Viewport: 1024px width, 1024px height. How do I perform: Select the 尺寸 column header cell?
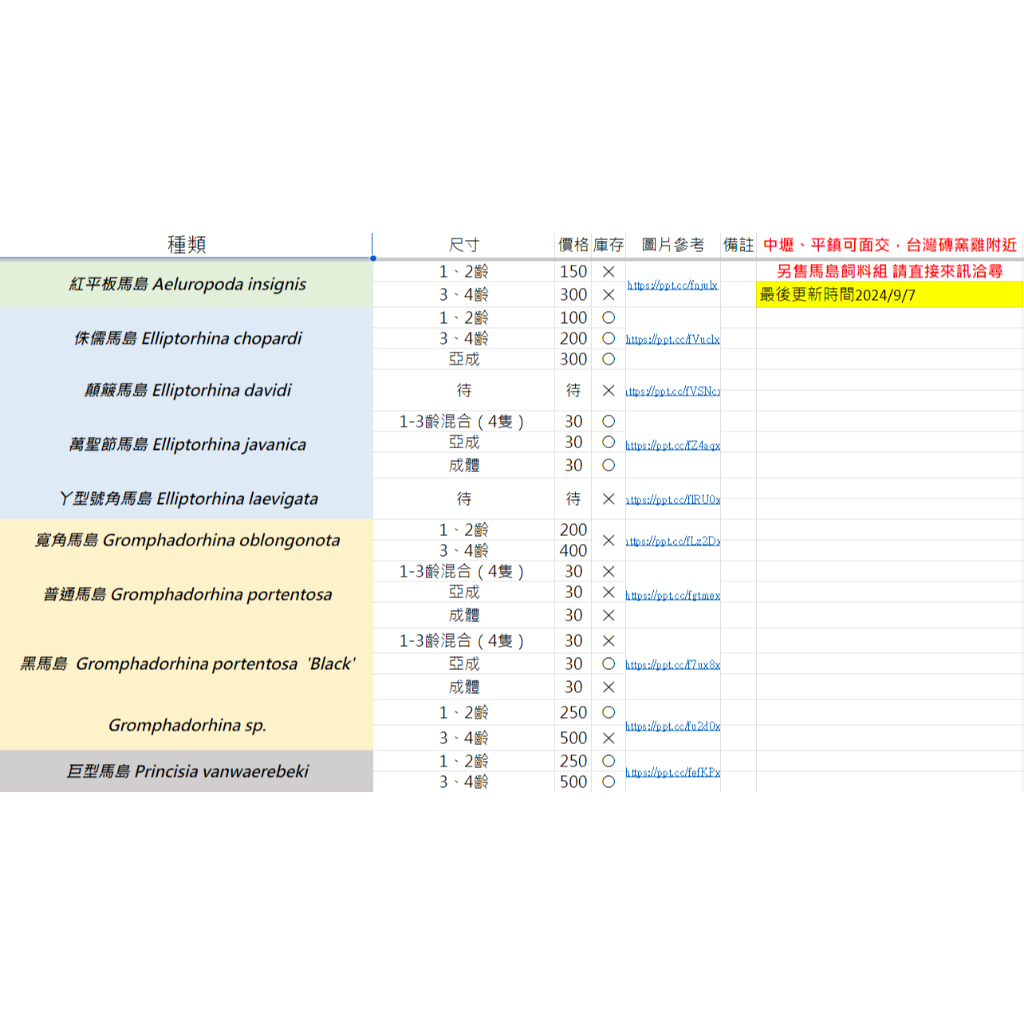[x=464, y=245]
